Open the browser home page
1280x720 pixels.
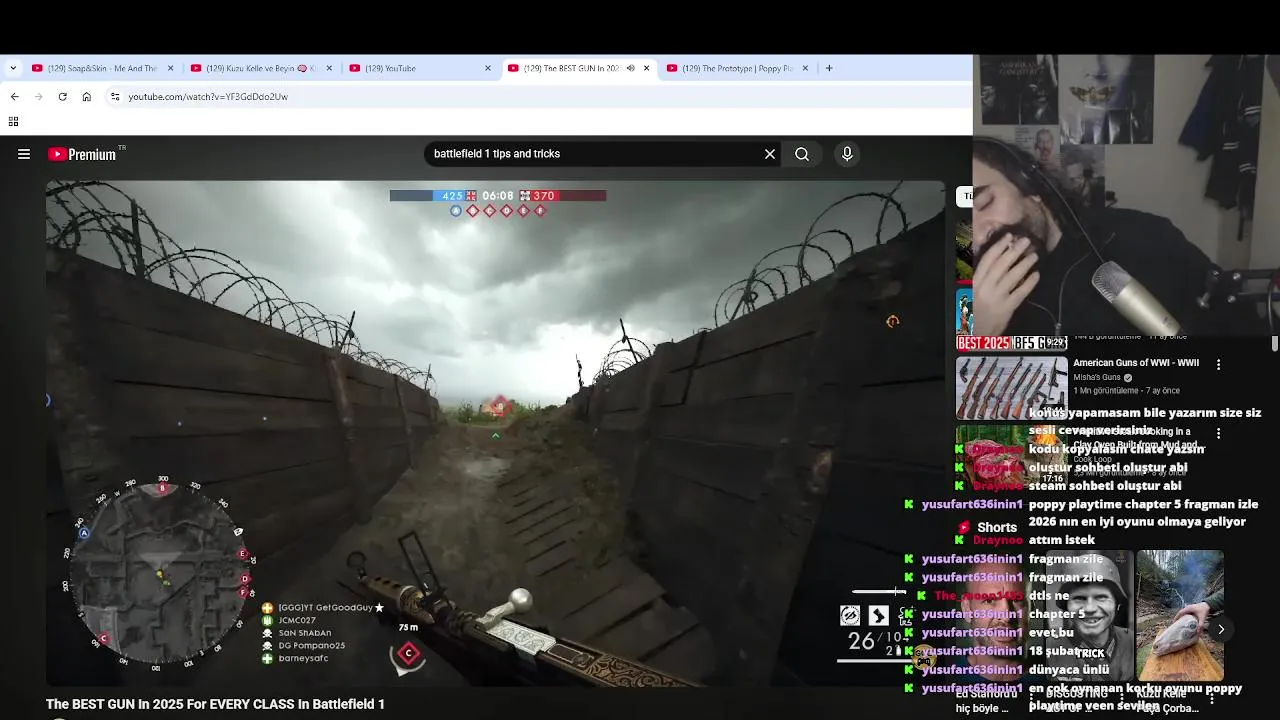pos(87,96)
